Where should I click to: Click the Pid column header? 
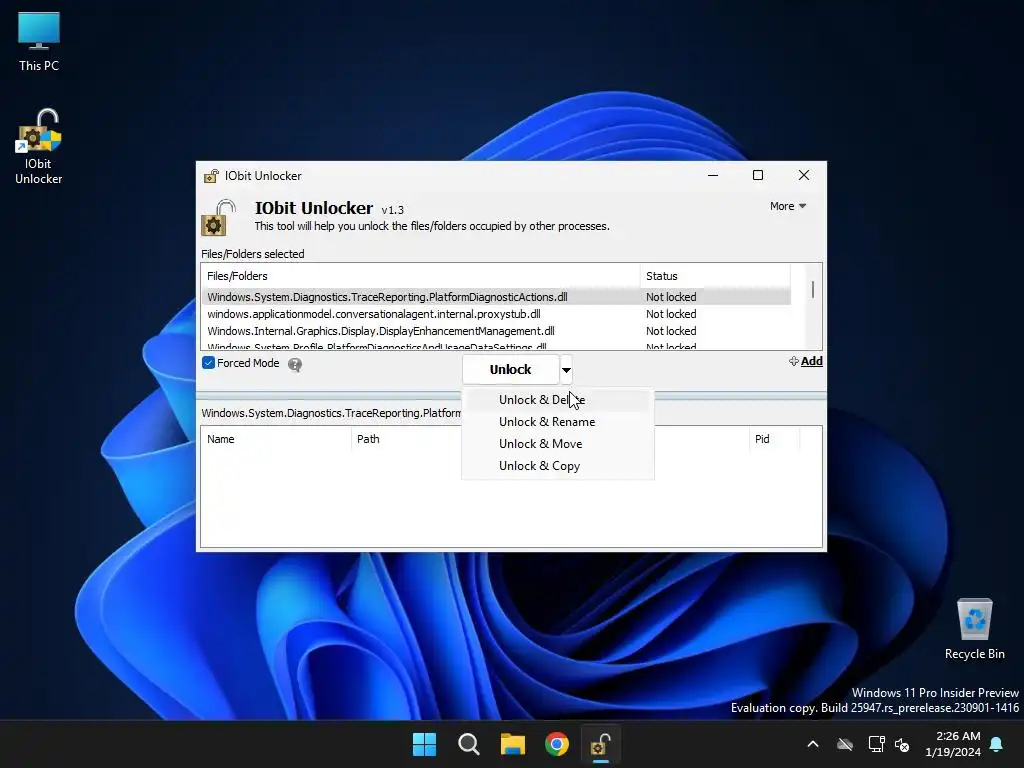pos(774,440)
